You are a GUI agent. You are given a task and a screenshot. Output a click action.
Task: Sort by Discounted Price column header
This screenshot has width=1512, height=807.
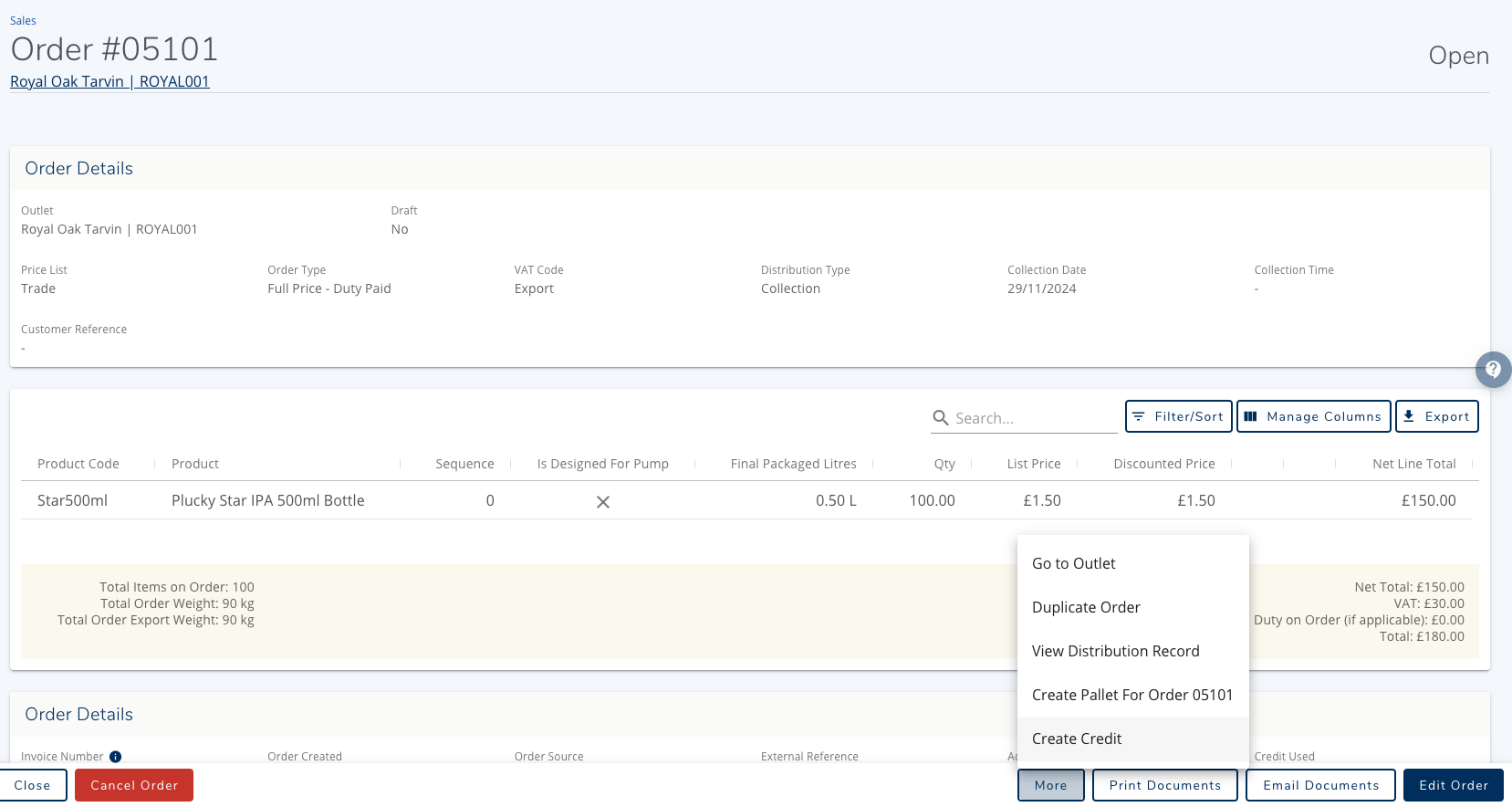click(x=1164, y=464)
